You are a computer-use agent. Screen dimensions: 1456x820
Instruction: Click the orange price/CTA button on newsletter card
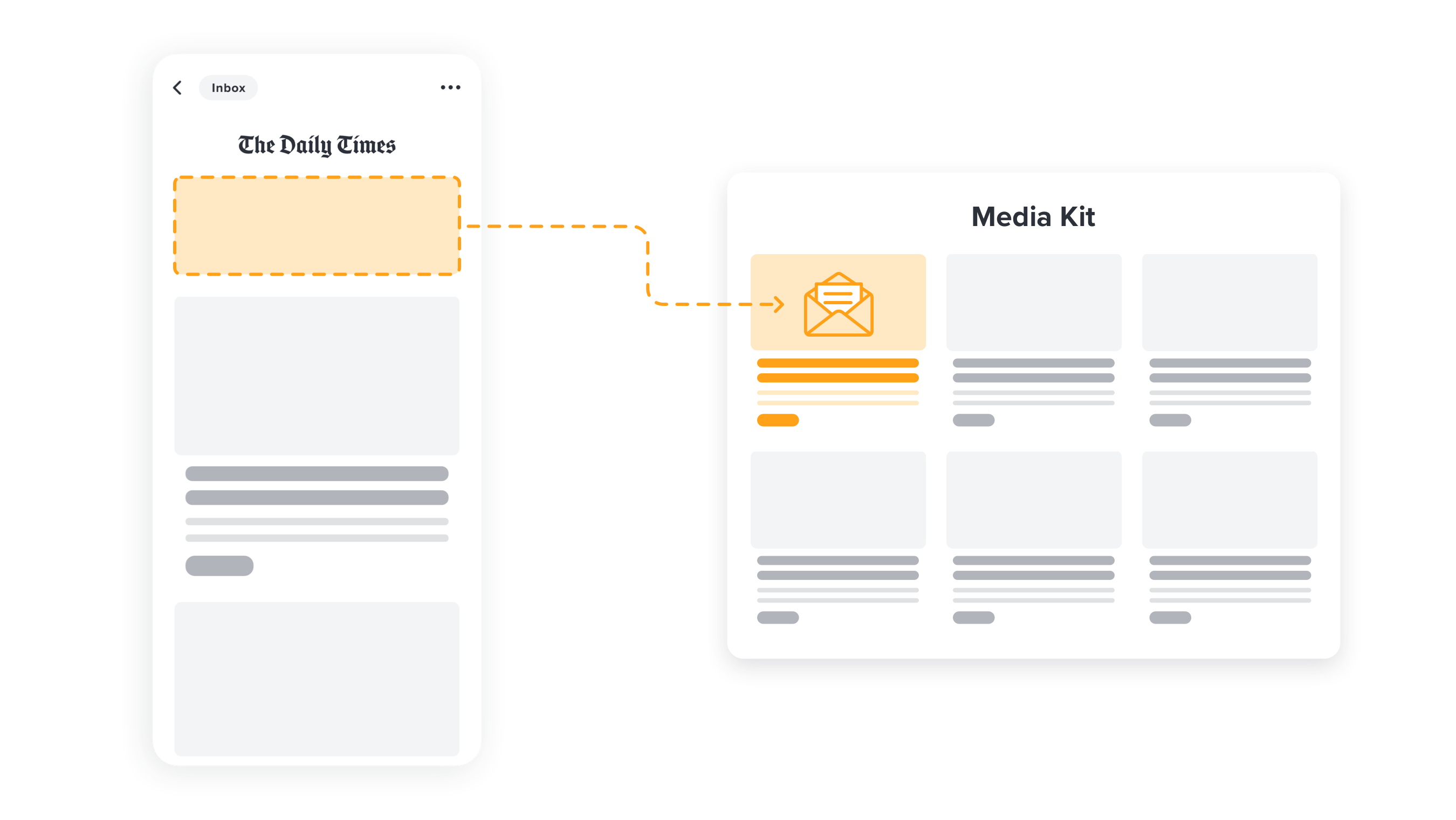point(778,420)
